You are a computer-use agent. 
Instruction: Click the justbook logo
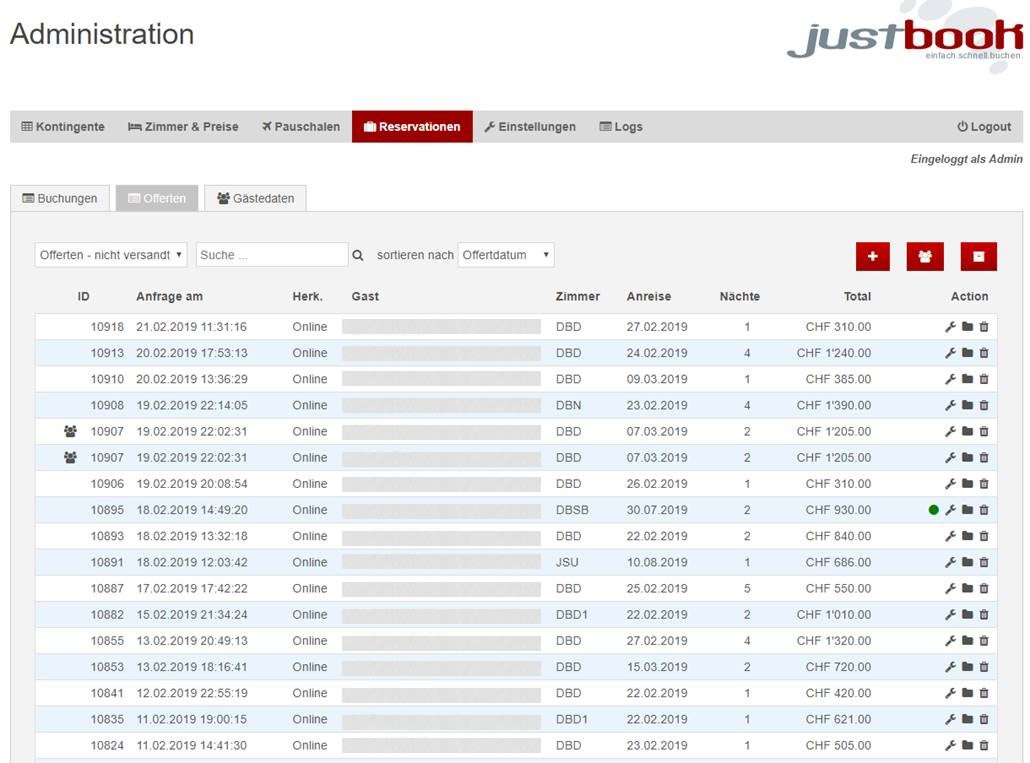tap(905, 40)
